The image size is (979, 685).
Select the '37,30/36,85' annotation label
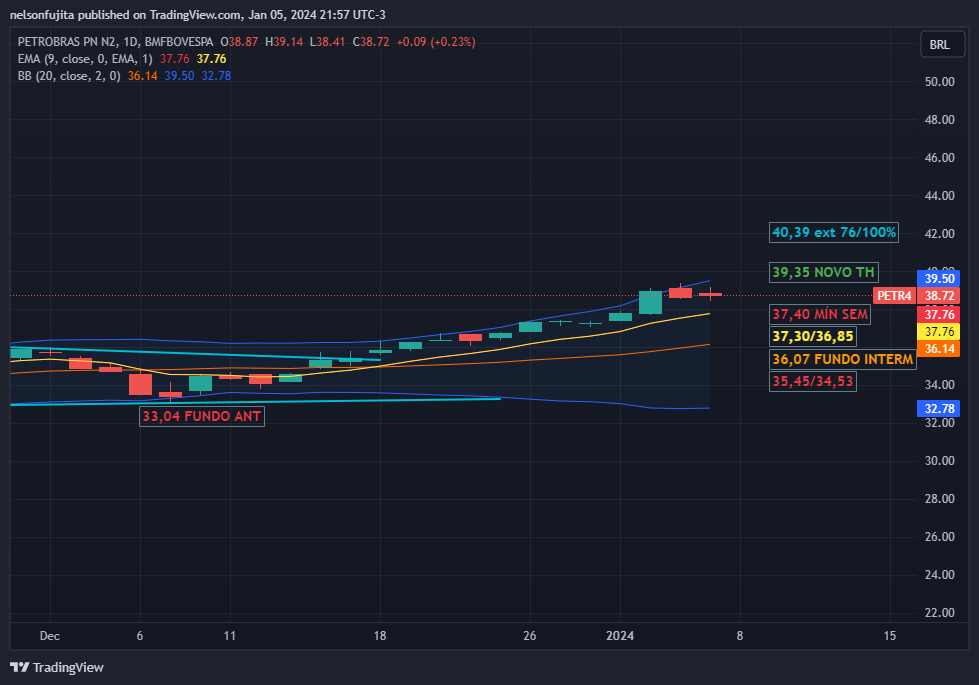pos(812,337)
